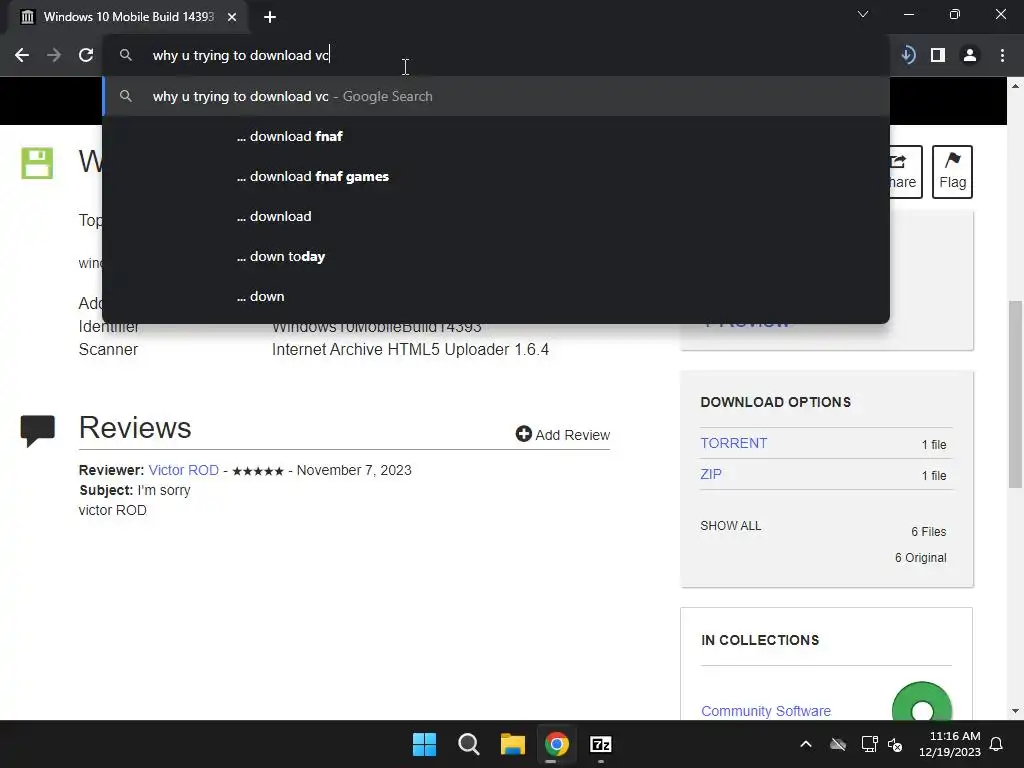Click in the address bar text
This screenshot has height=768, width=1024.
point(240,56)
